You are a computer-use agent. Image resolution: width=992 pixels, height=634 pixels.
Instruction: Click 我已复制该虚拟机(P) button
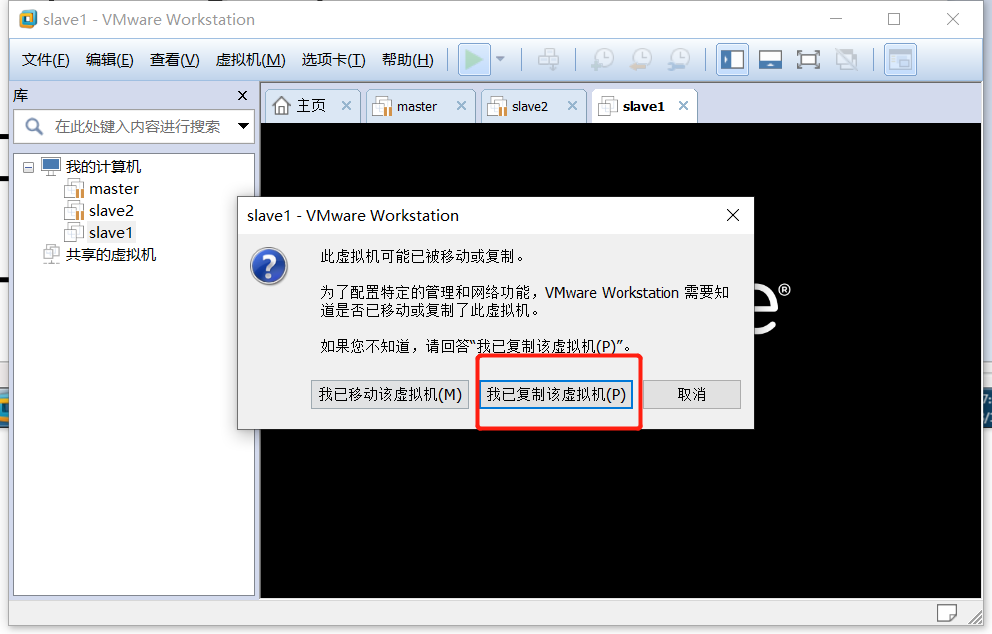556,394
